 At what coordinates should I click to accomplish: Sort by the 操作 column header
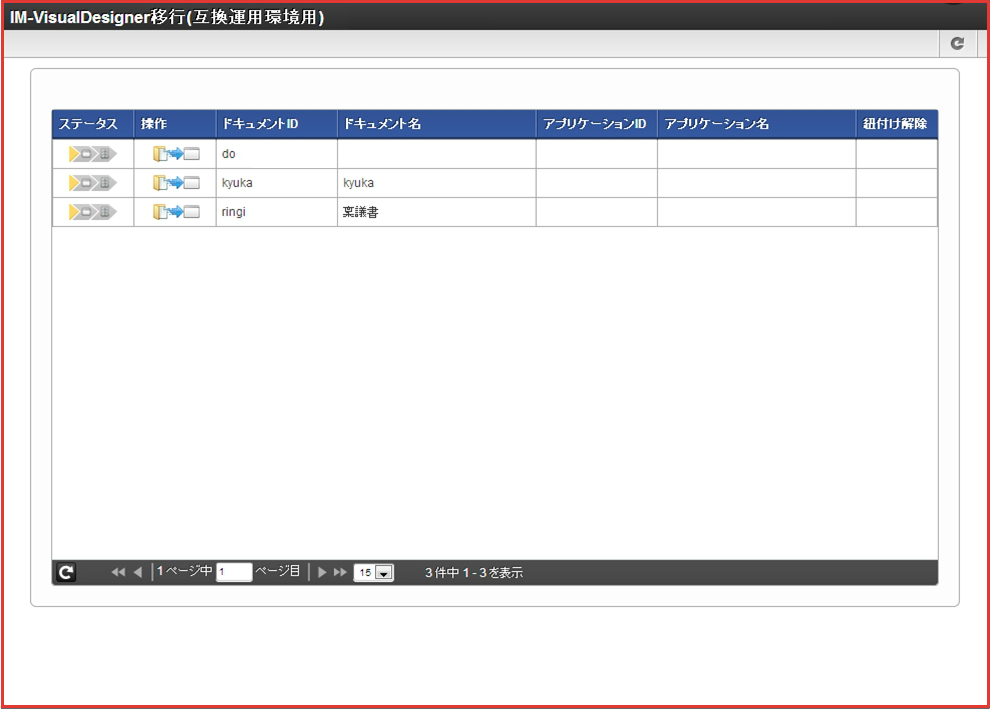tap(175, 124)
